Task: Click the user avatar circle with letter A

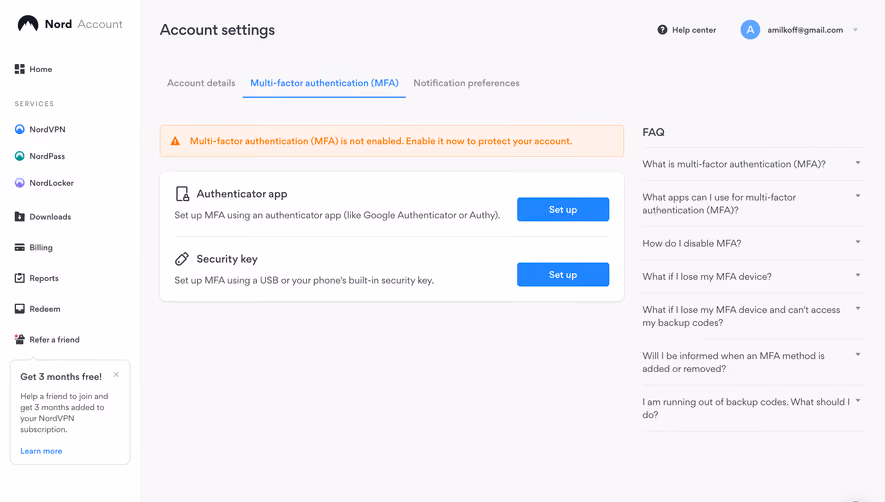Action: click(750, 30)
